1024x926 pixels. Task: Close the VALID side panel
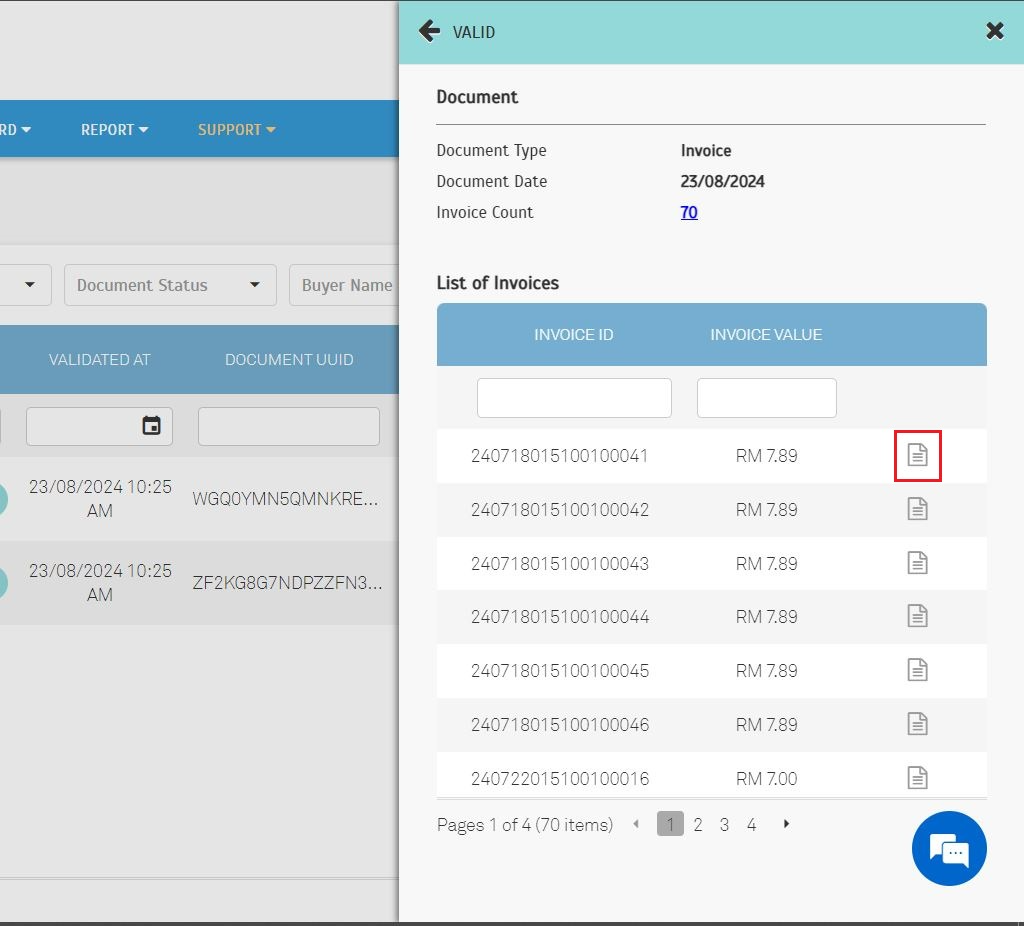(x=994, y=31)
